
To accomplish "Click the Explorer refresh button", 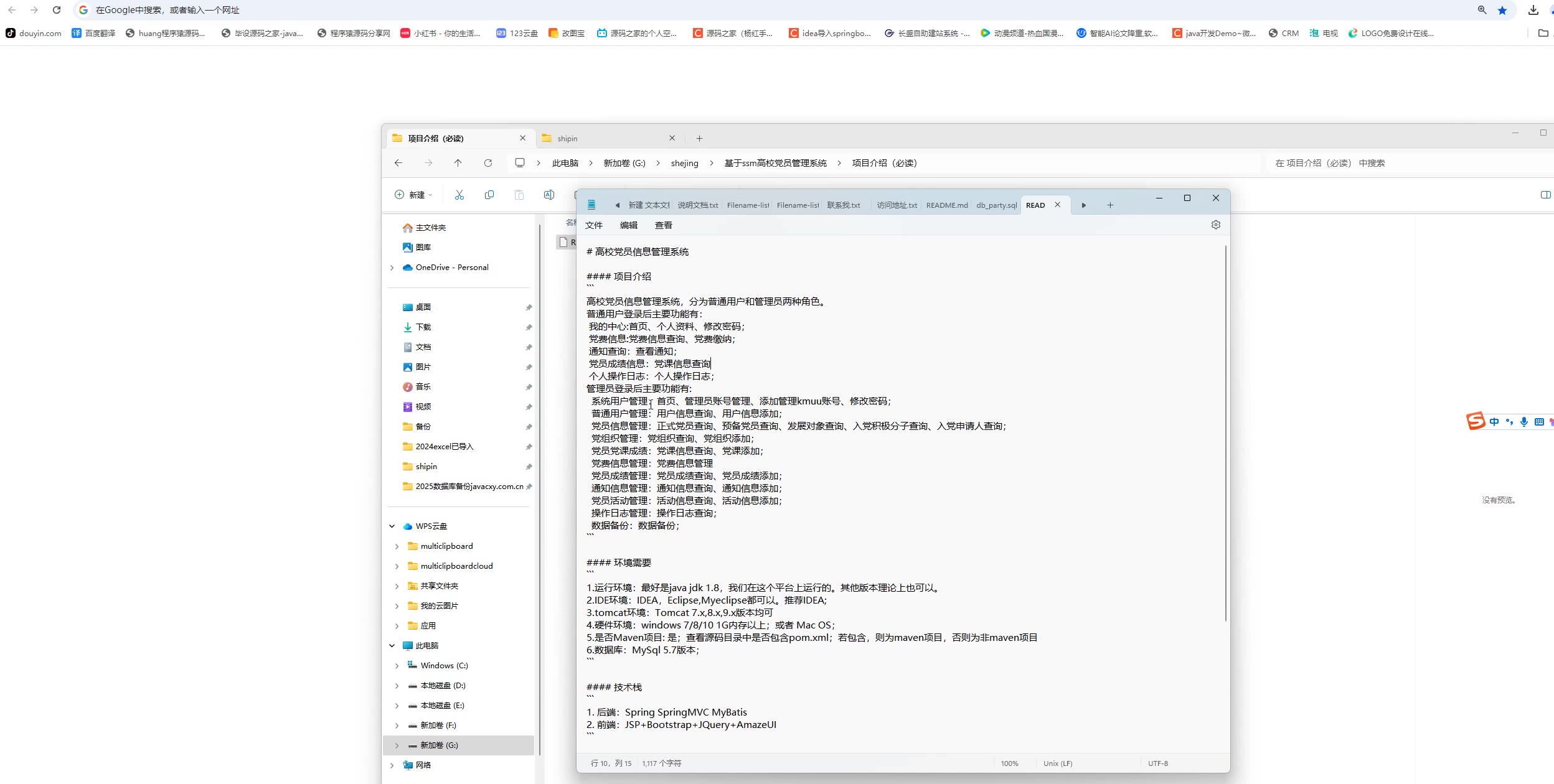I will coord(488,163).
